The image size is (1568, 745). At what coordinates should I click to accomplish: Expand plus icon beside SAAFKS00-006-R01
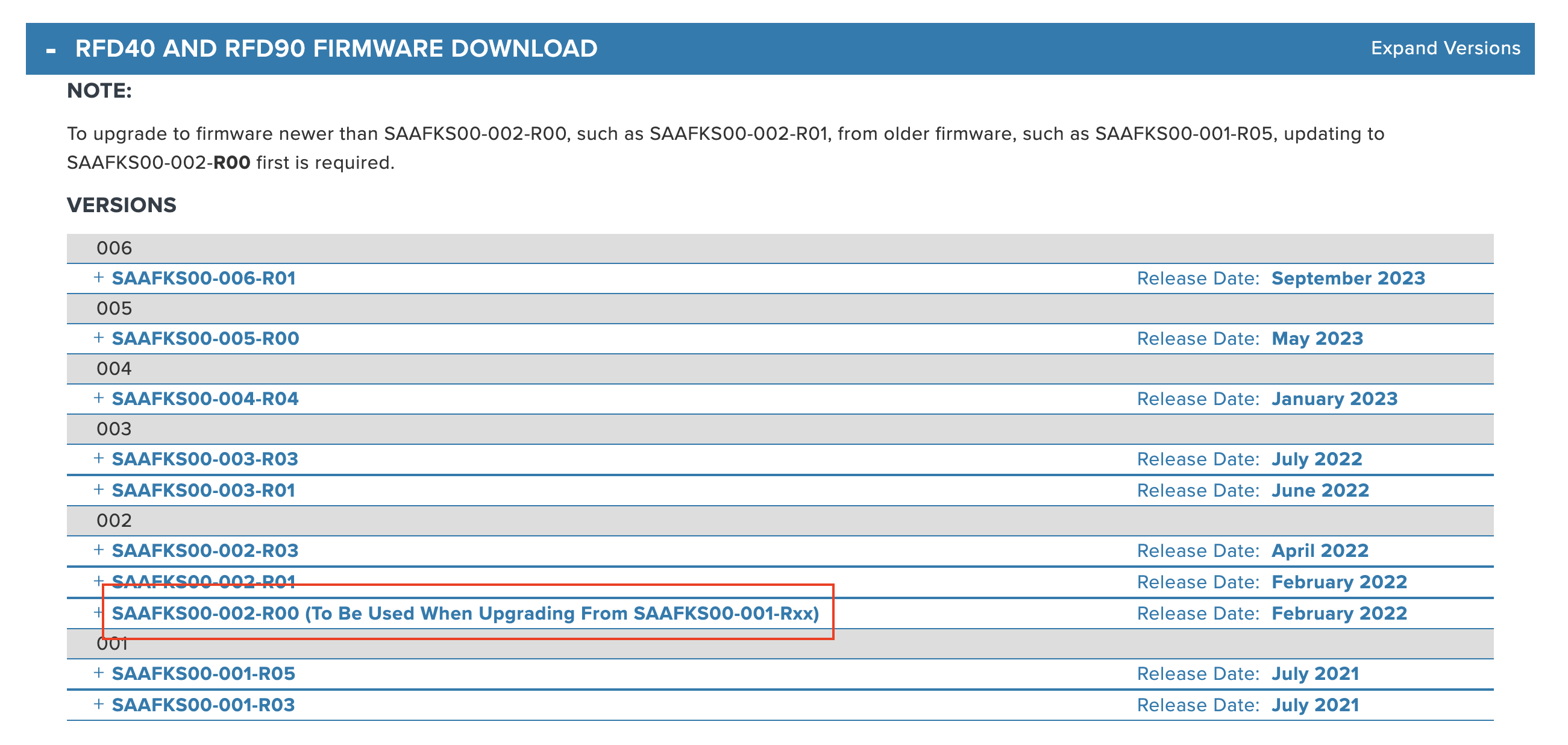pyautogui.click(x=99, y=278)
